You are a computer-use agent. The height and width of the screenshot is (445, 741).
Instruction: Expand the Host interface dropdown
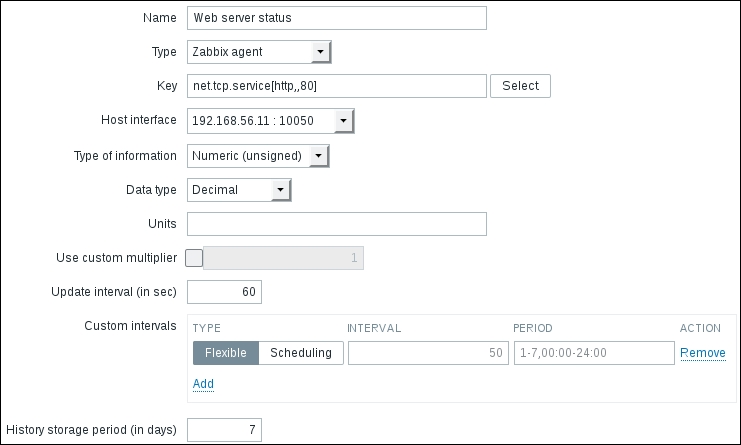[270, 121]
